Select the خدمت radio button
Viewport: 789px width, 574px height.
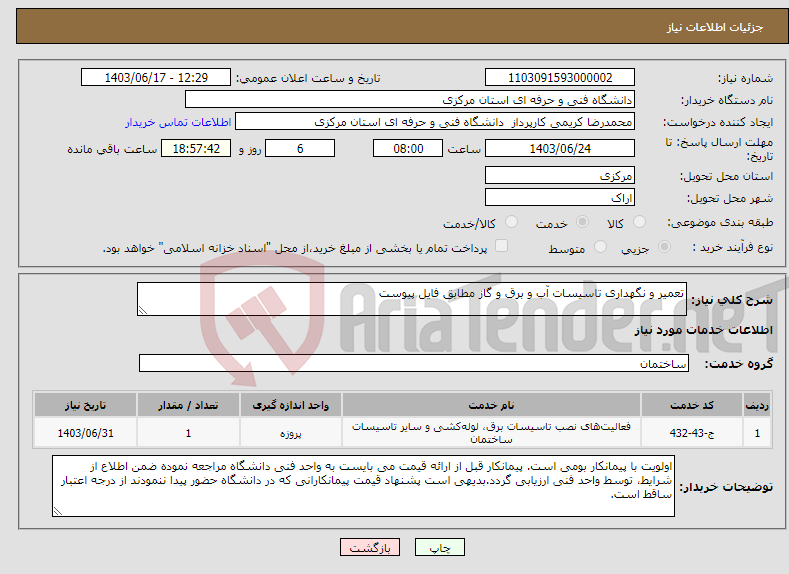click(x=582, y=222)
